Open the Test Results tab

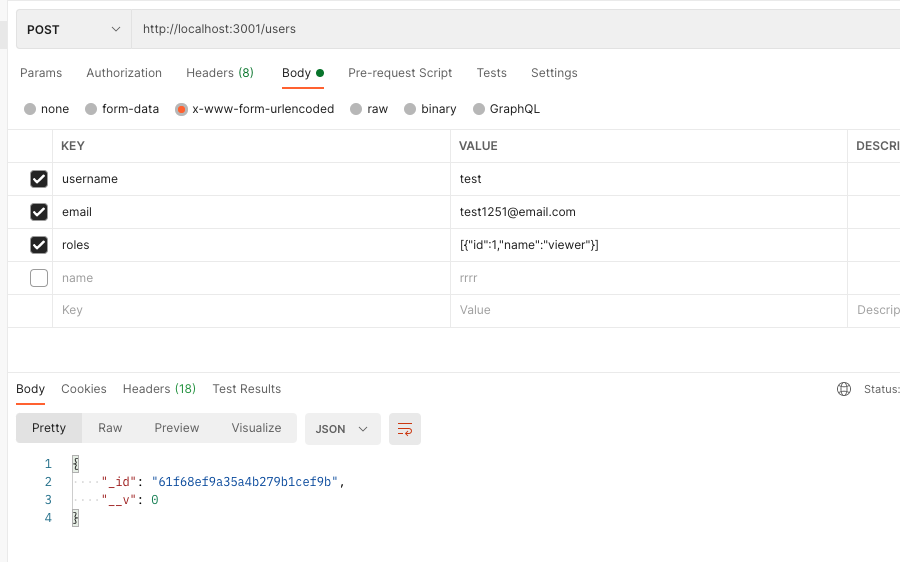247,389
